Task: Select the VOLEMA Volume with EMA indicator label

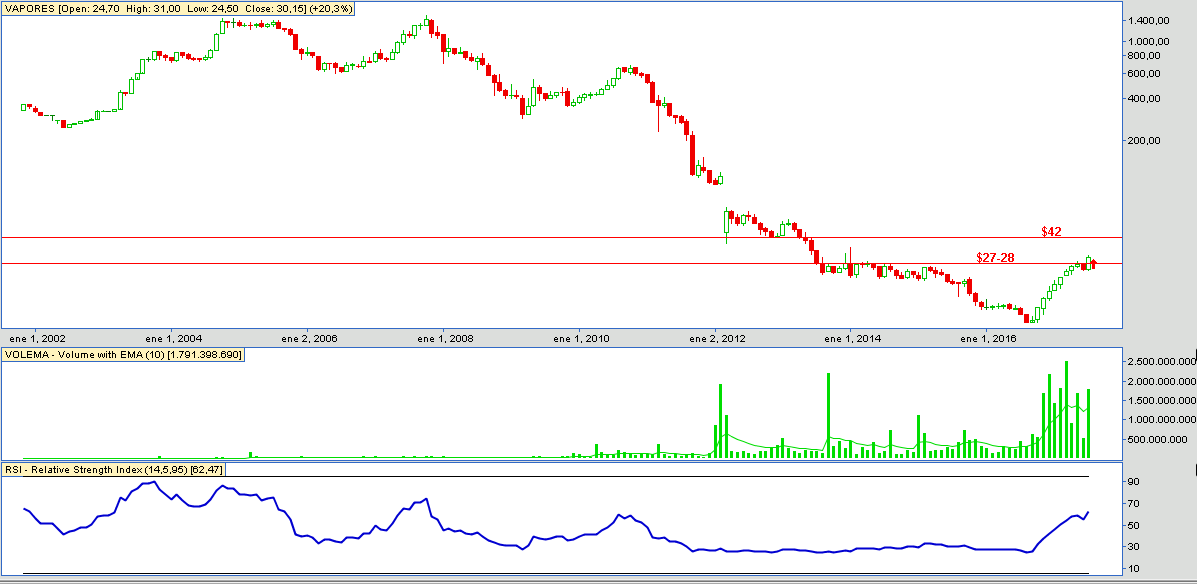Action: tap(124, 355)
